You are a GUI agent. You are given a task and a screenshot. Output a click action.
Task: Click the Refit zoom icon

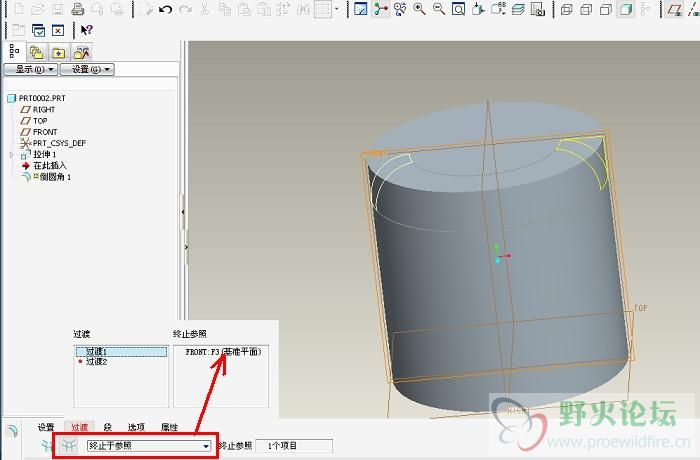[458, 8]
